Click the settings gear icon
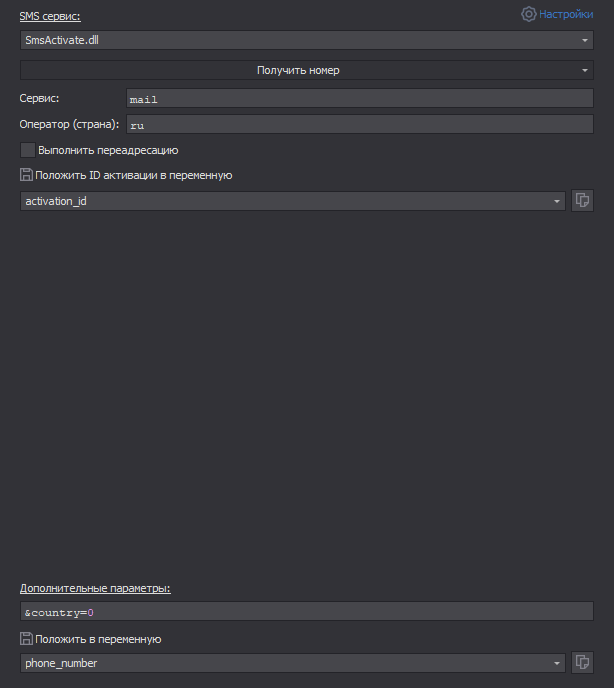Screen dimensions: 614x688 click(529, 14)
